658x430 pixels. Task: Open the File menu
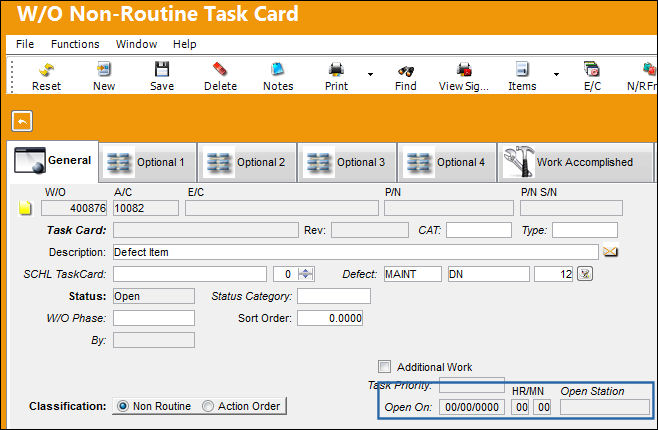point(25,44)
